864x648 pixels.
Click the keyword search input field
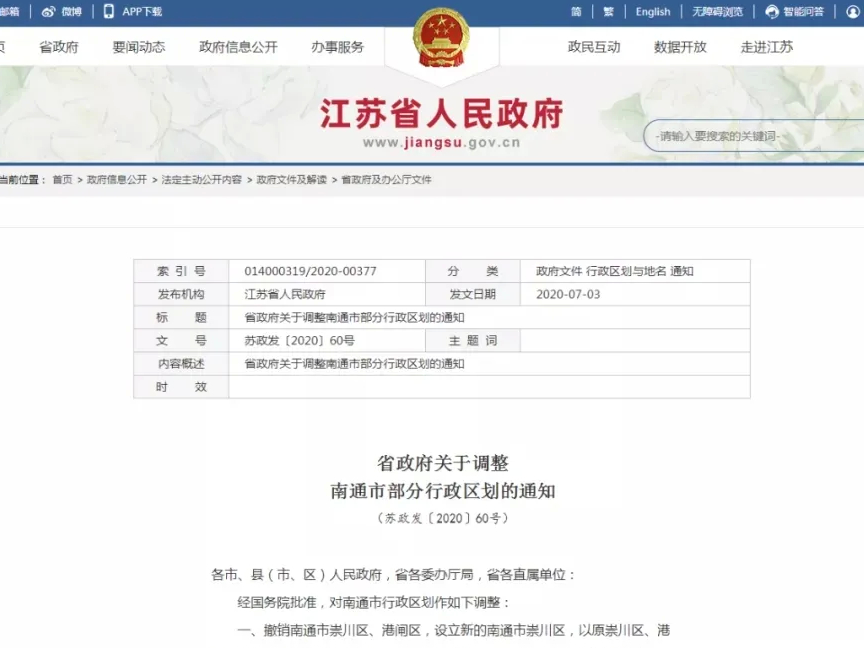(x=754, y=136)
